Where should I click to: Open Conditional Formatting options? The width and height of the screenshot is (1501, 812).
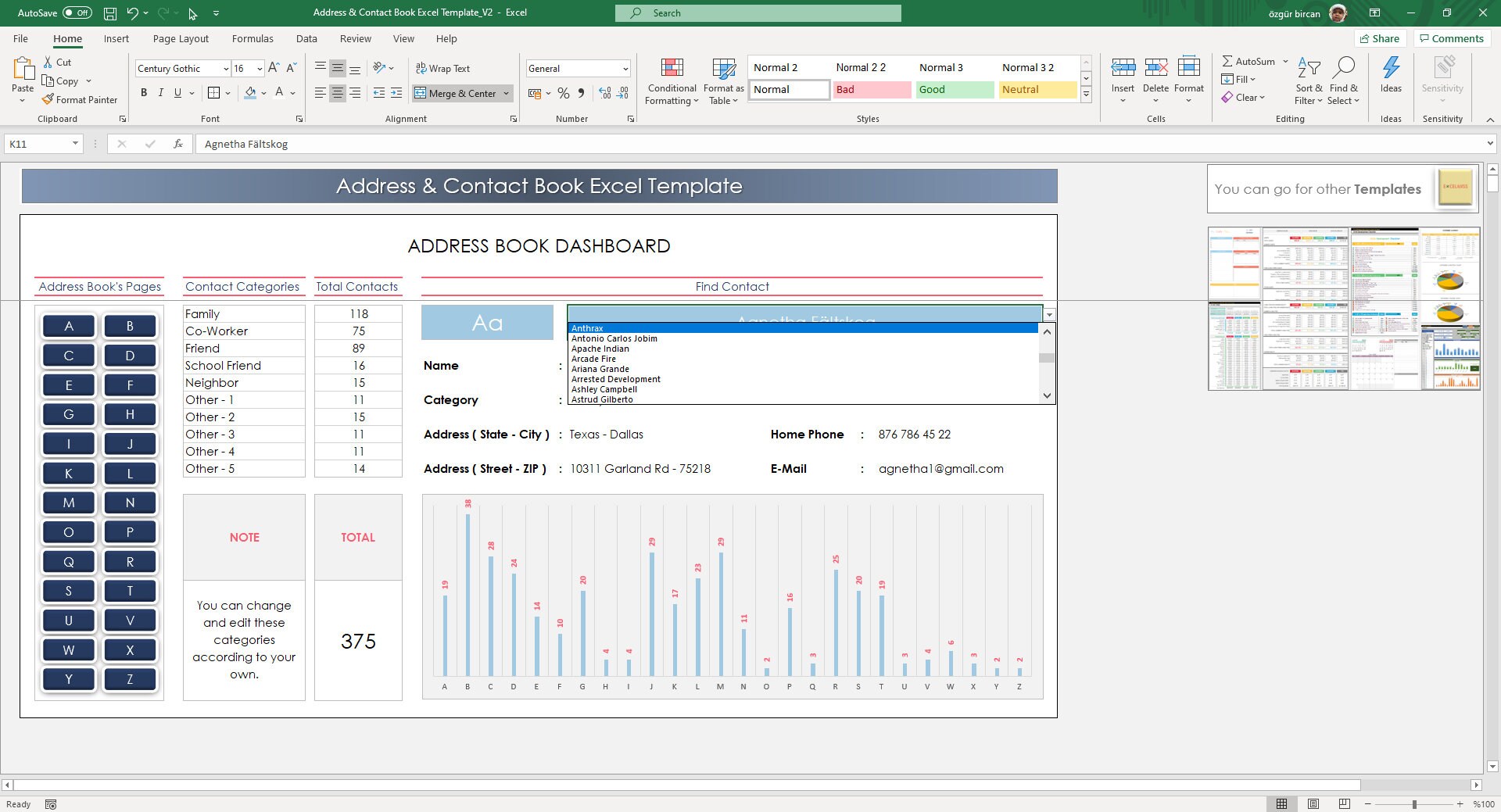point(671,81)
